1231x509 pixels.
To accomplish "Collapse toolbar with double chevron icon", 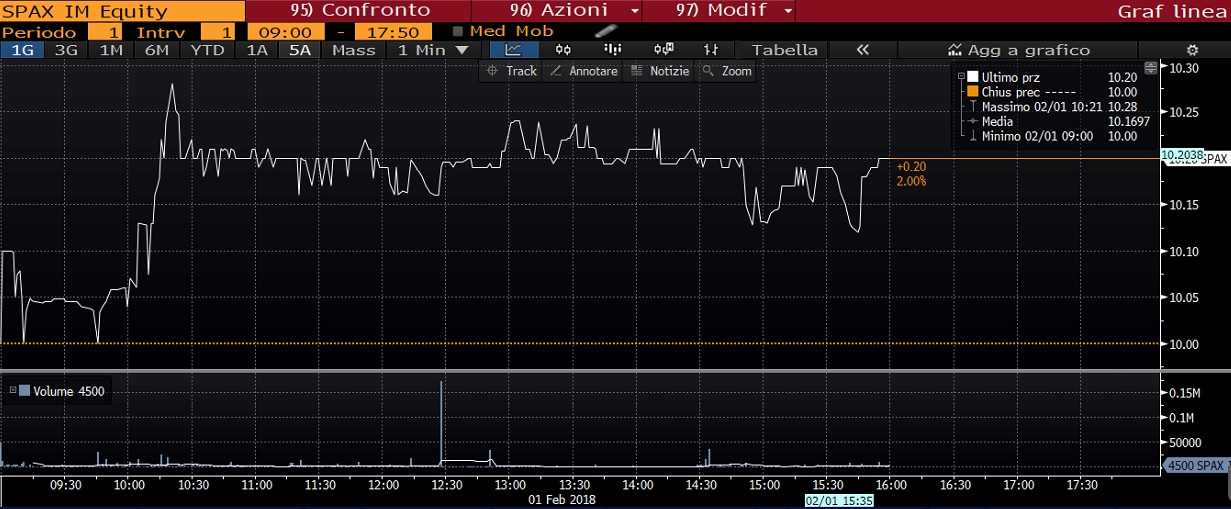I will tap(862, 49).
